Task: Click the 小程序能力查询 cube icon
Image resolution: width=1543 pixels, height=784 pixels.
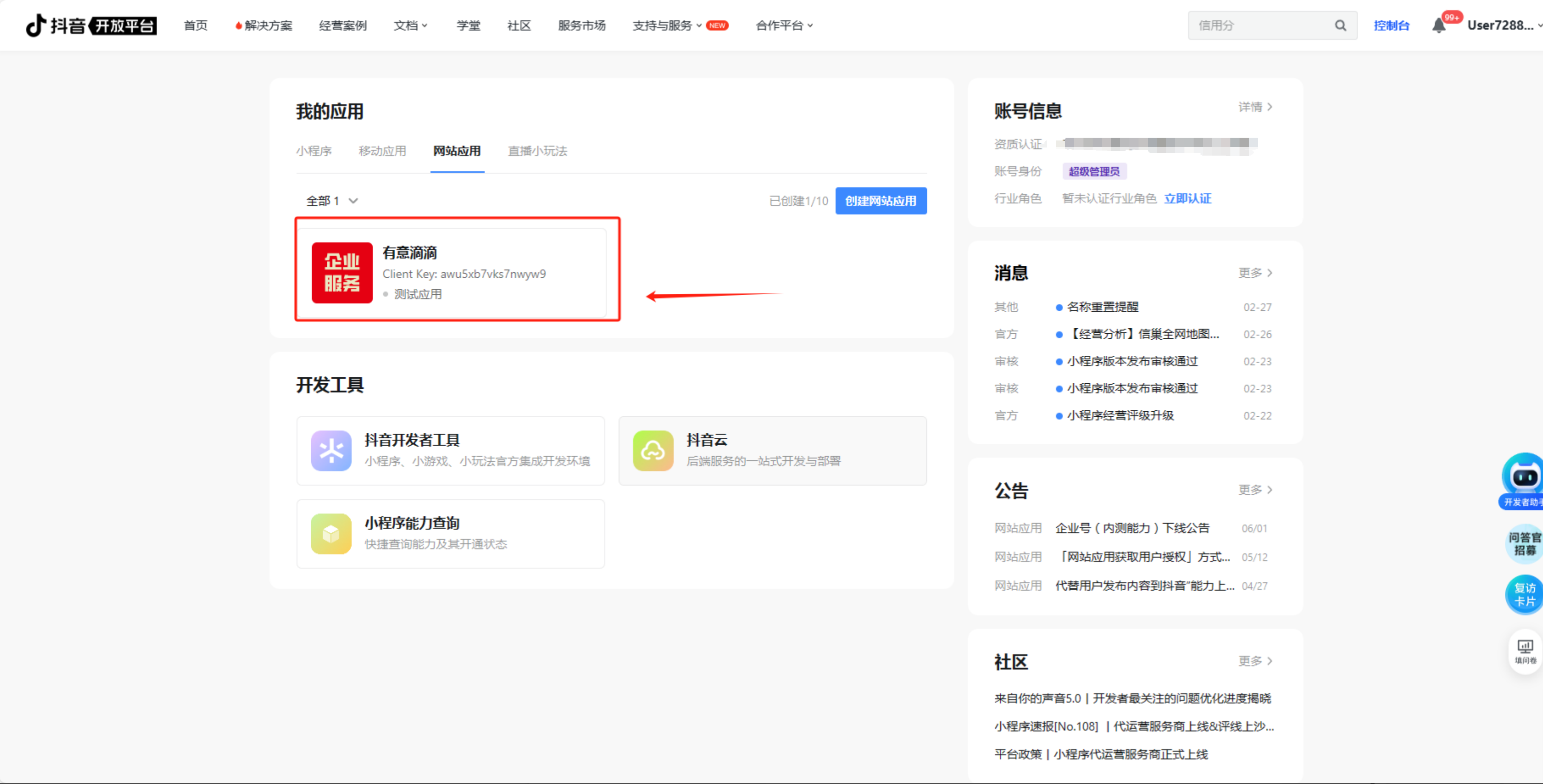Action: [x=331, y=533]
